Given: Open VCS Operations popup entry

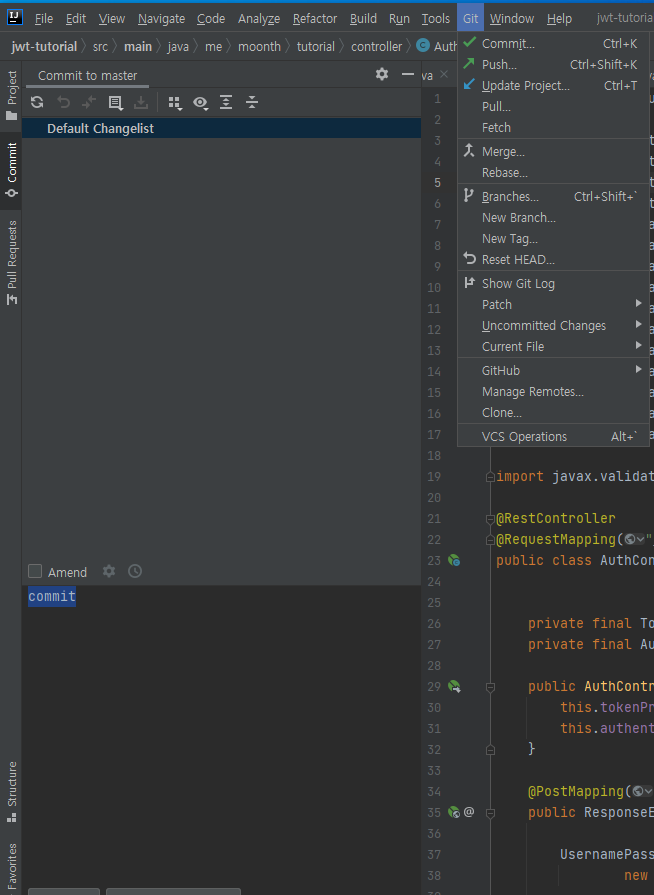Looking at the screenshot, I should [x=554, y=436].
